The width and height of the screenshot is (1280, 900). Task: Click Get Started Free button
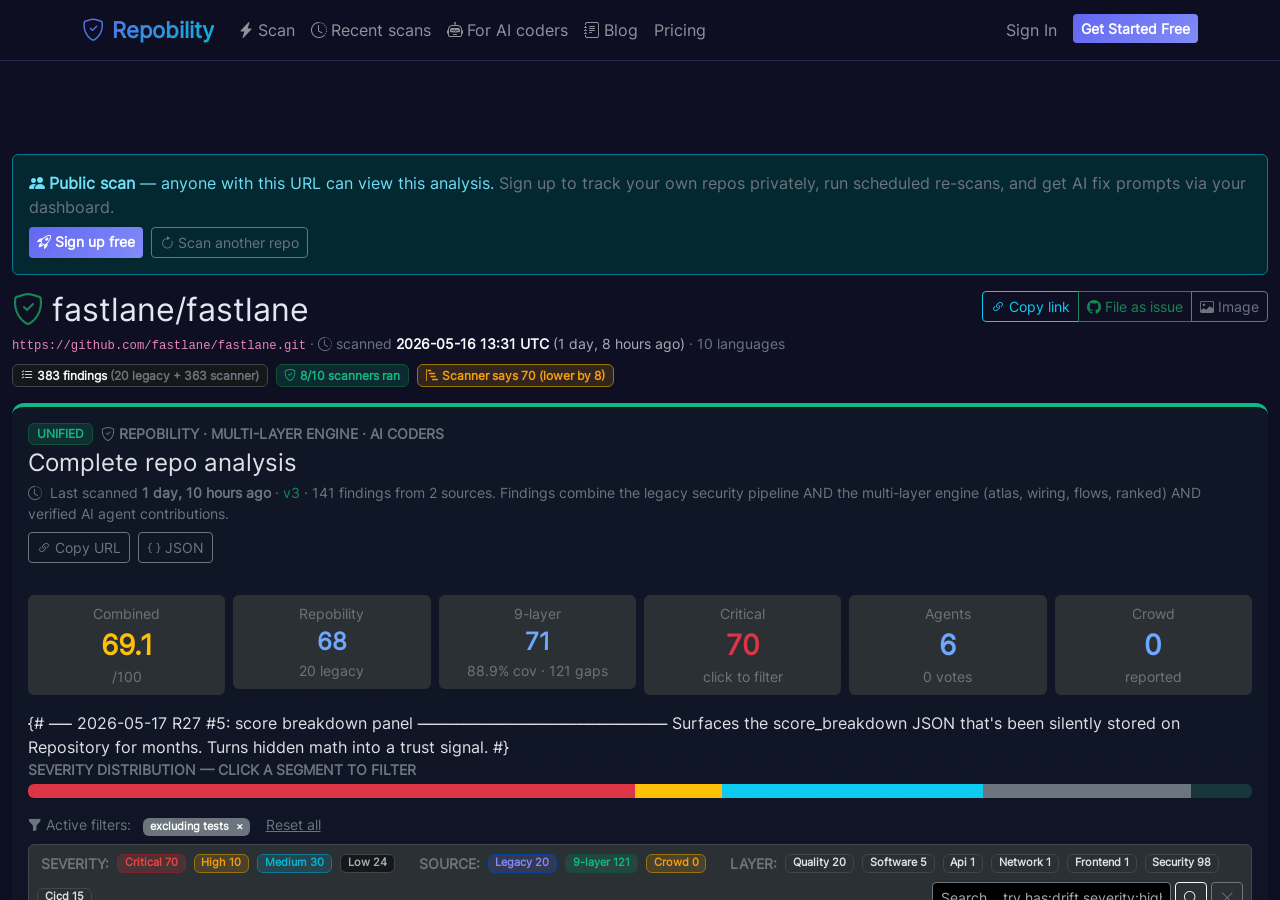(x=1135, y=29)
